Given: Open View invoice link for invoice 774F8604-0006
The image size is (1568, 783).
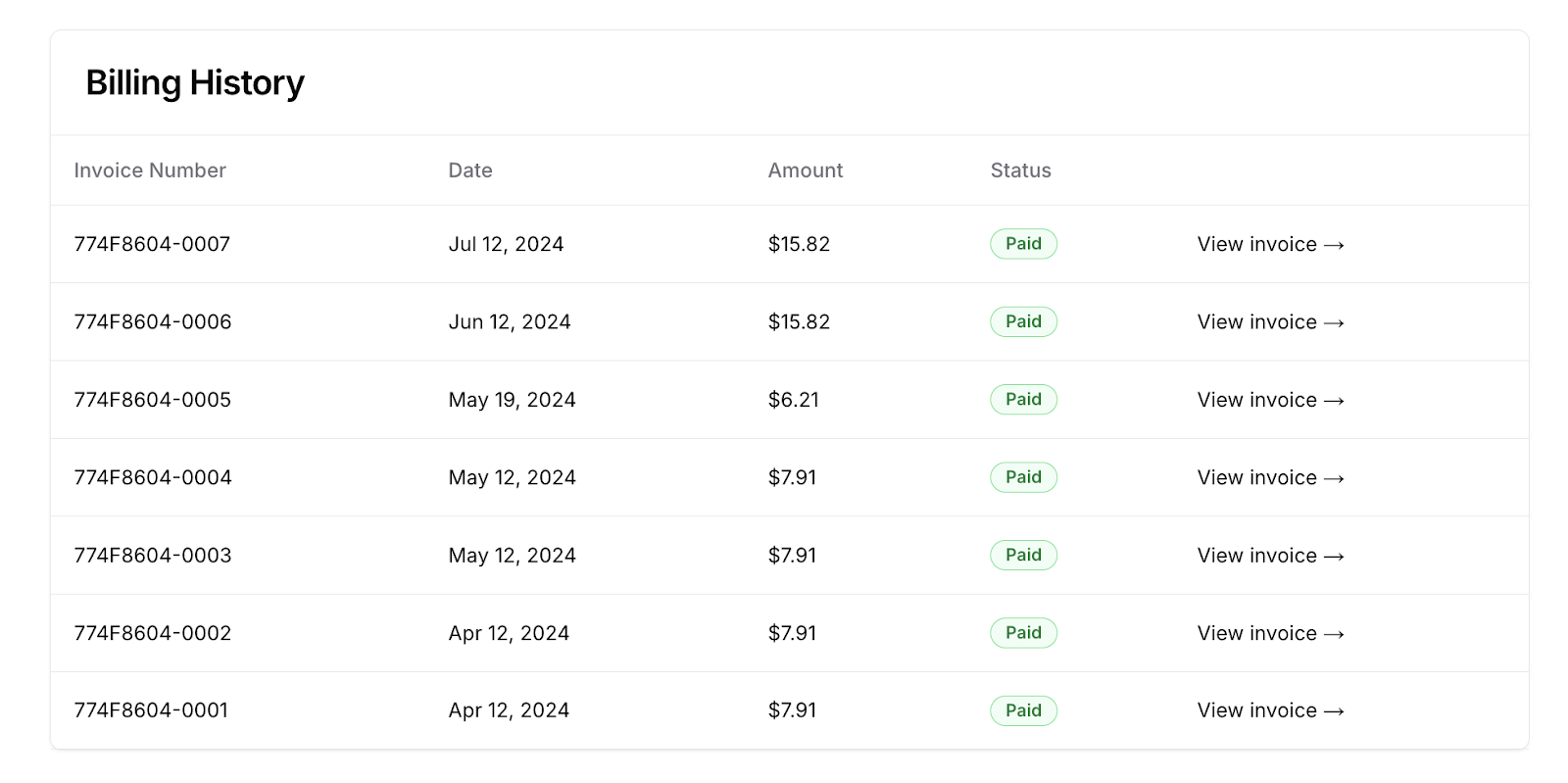Looking at the screenshot, I should pyautogui.click(x=1270, y=322).
